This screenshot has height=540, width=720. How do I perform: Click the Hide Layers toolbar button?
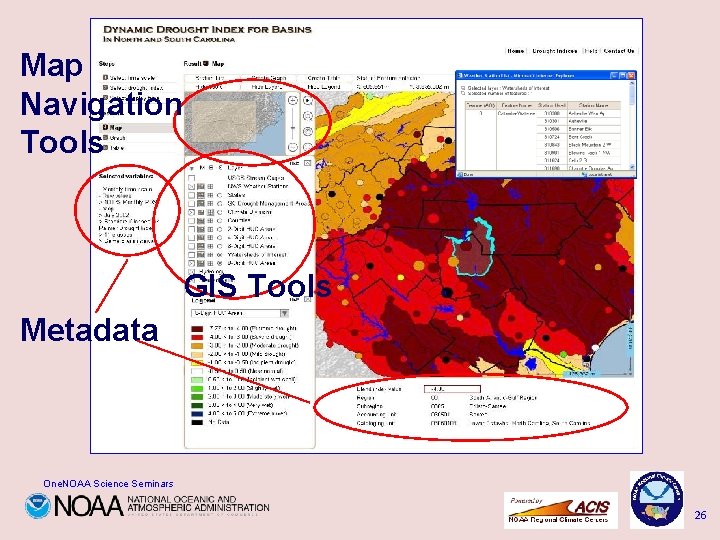(x=268, y=86)
